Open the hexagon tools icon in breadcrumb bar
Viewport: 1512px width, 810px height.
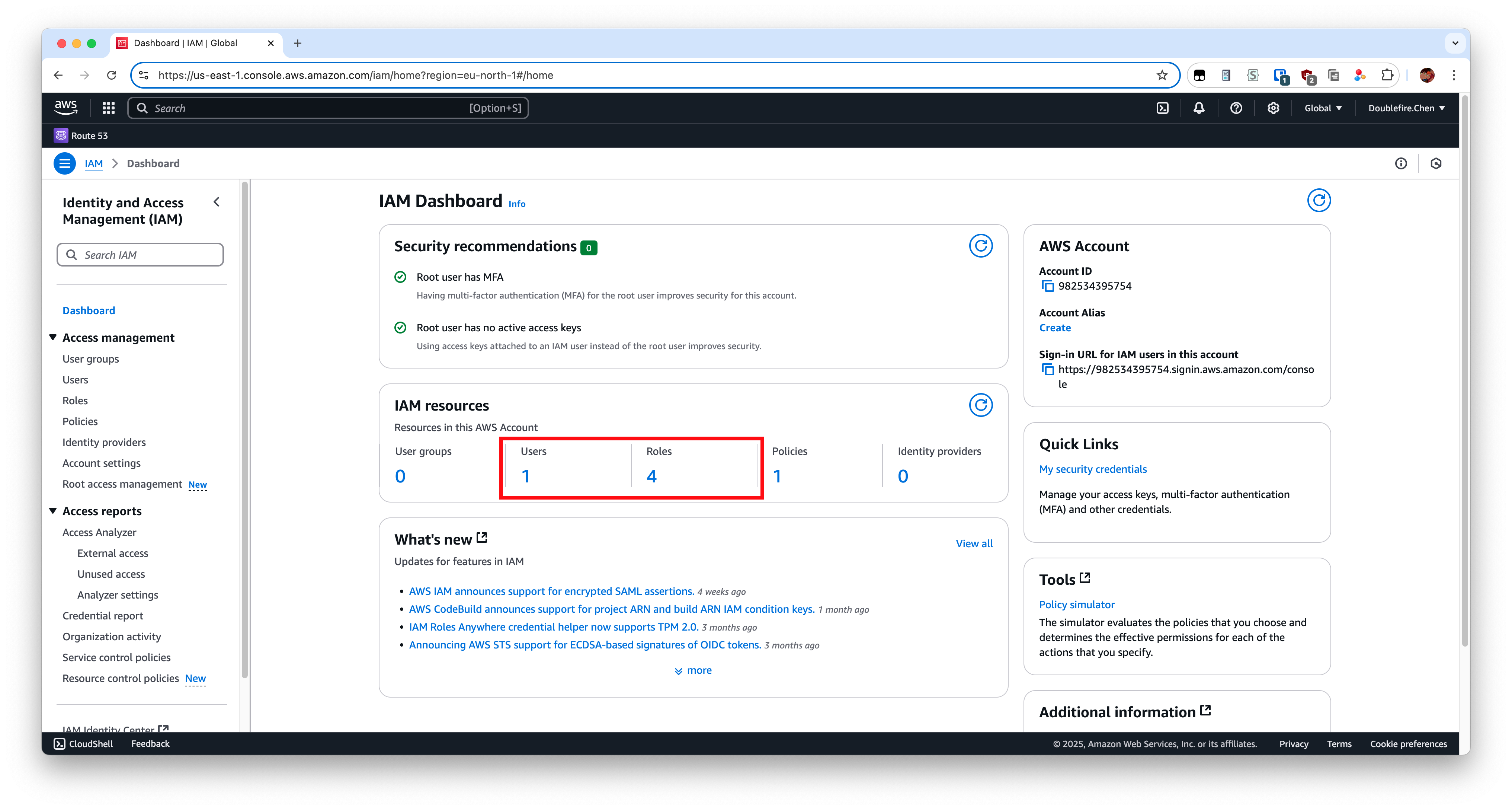click(1436, 163)
